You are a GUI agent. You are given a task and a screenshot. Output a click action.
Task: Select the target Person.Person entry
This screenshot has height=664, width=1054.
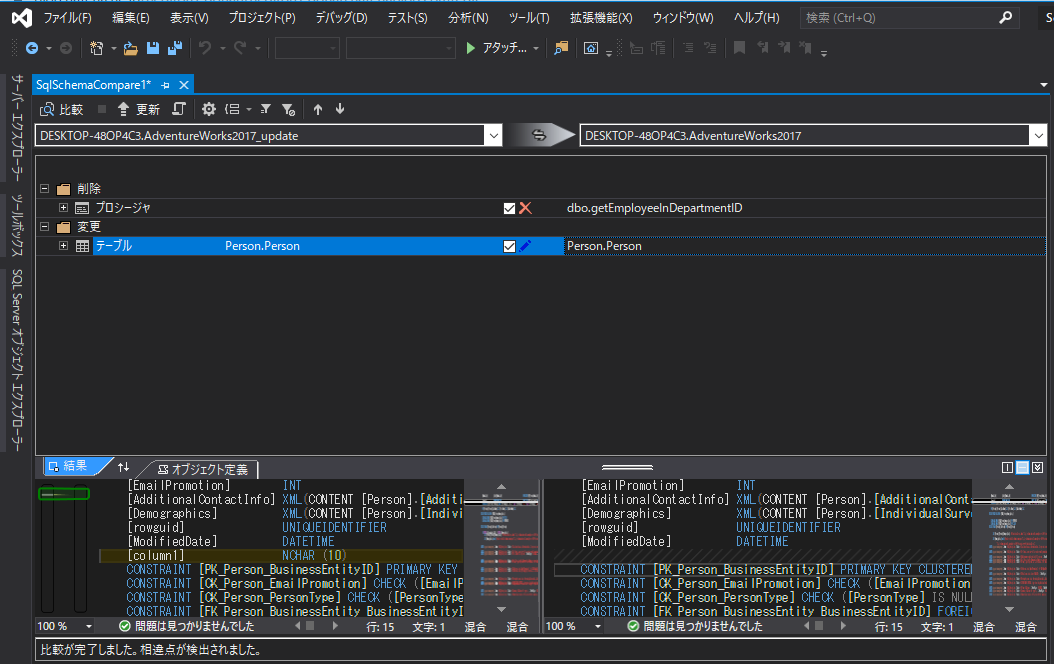coord(604,246)
